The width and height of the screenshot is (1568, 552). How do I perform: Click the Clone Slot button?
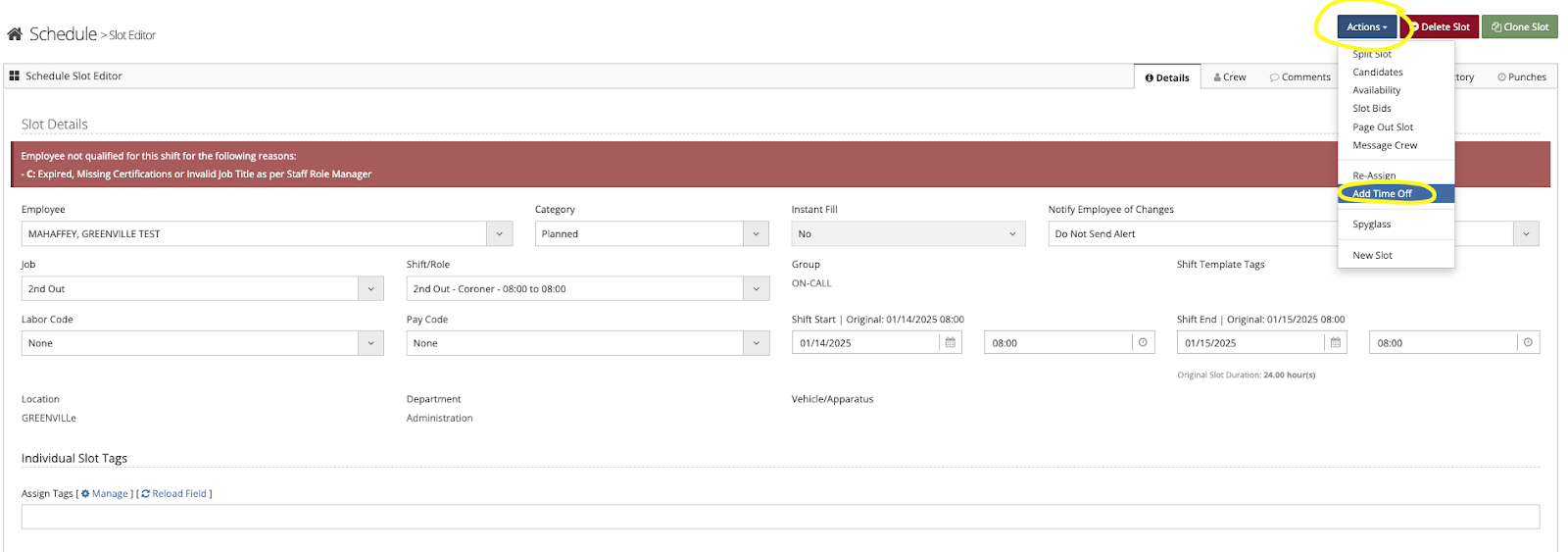(x=1519, y=27)
